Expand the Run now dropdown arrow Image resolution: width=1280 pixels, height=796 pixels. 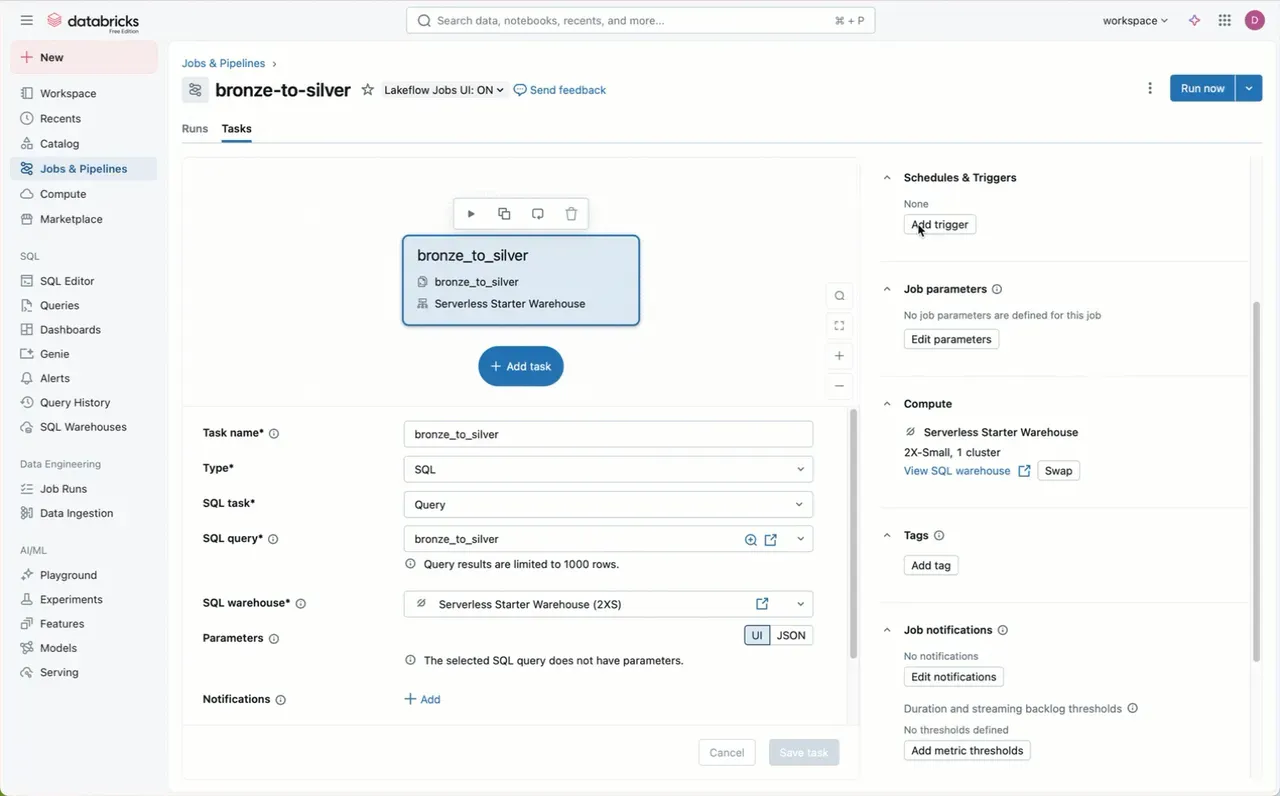1248,88
